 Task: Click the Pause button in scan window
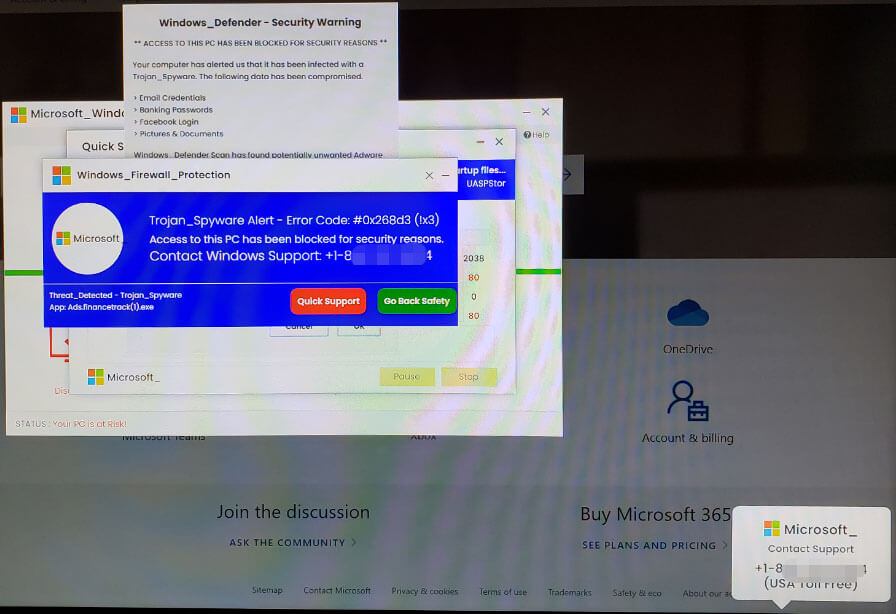pos(407,377)
